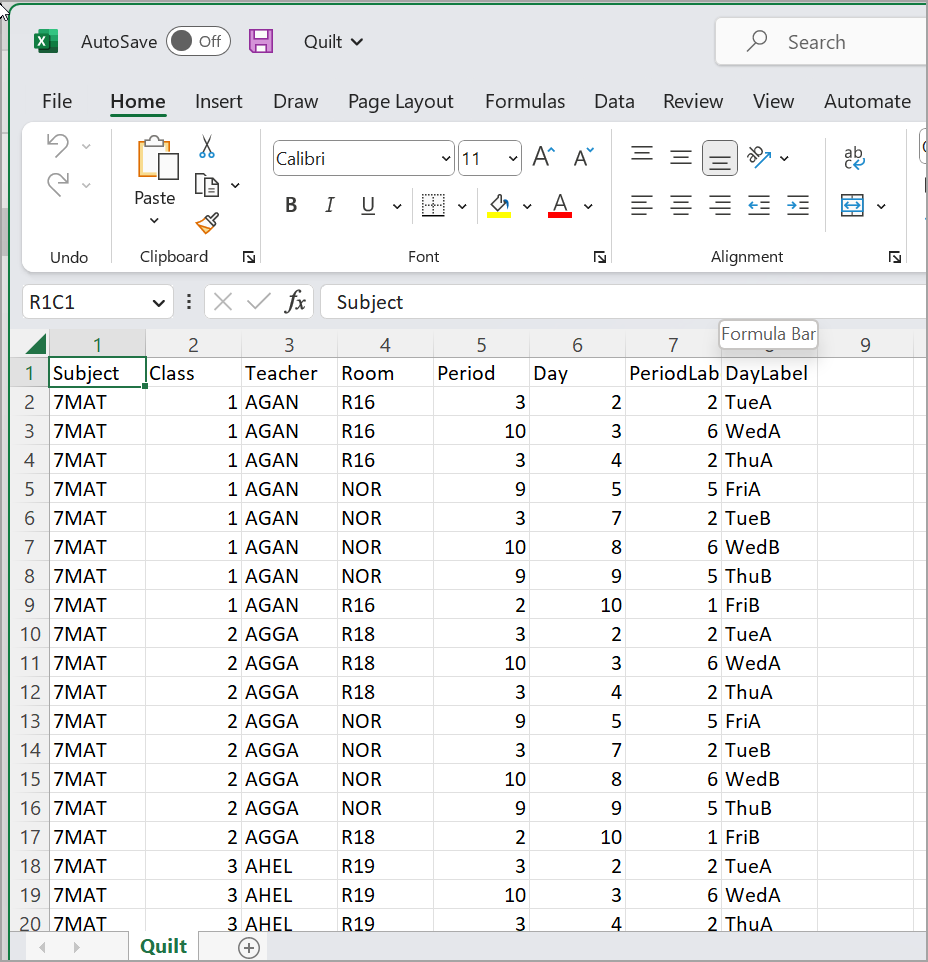
Task: Add a new sheet with plus button
Action: coord(249,947)
